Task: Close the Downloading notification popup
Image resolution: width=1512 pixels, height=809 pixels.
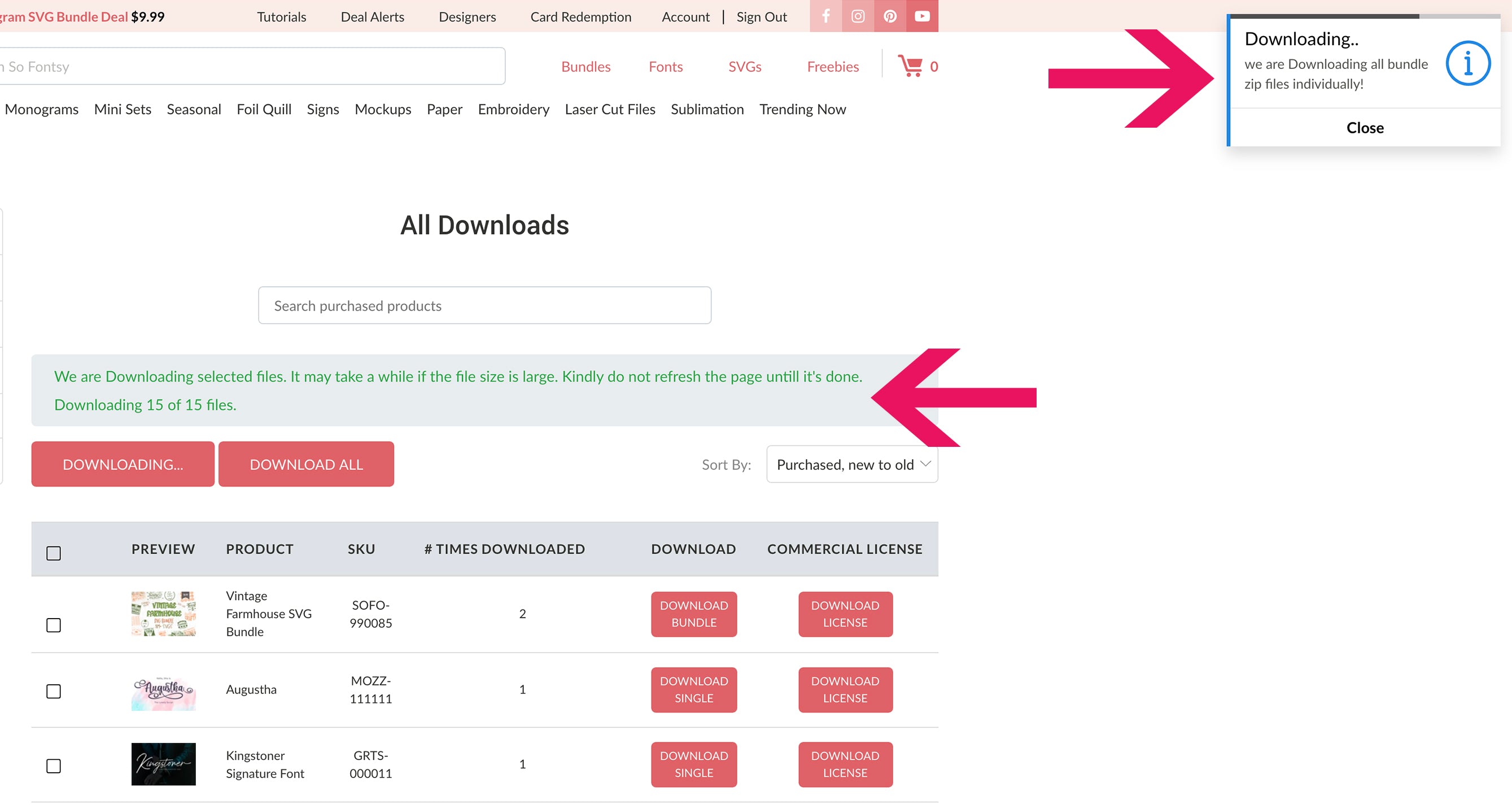Action: [x=1365, y=128]
